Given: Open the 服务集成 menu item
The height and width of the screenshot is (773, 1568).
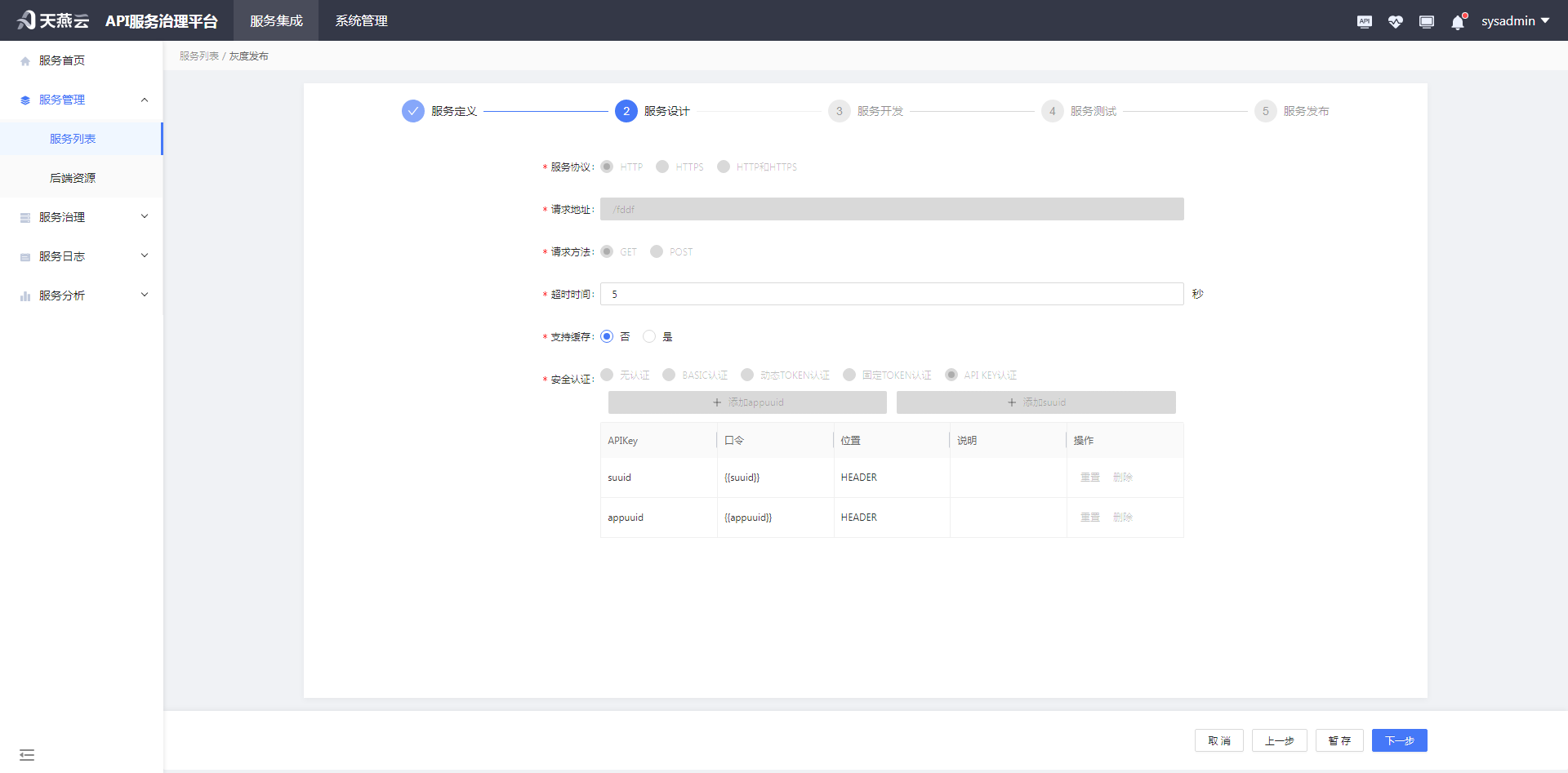Looking at the screenshot, I should (275, 20).
